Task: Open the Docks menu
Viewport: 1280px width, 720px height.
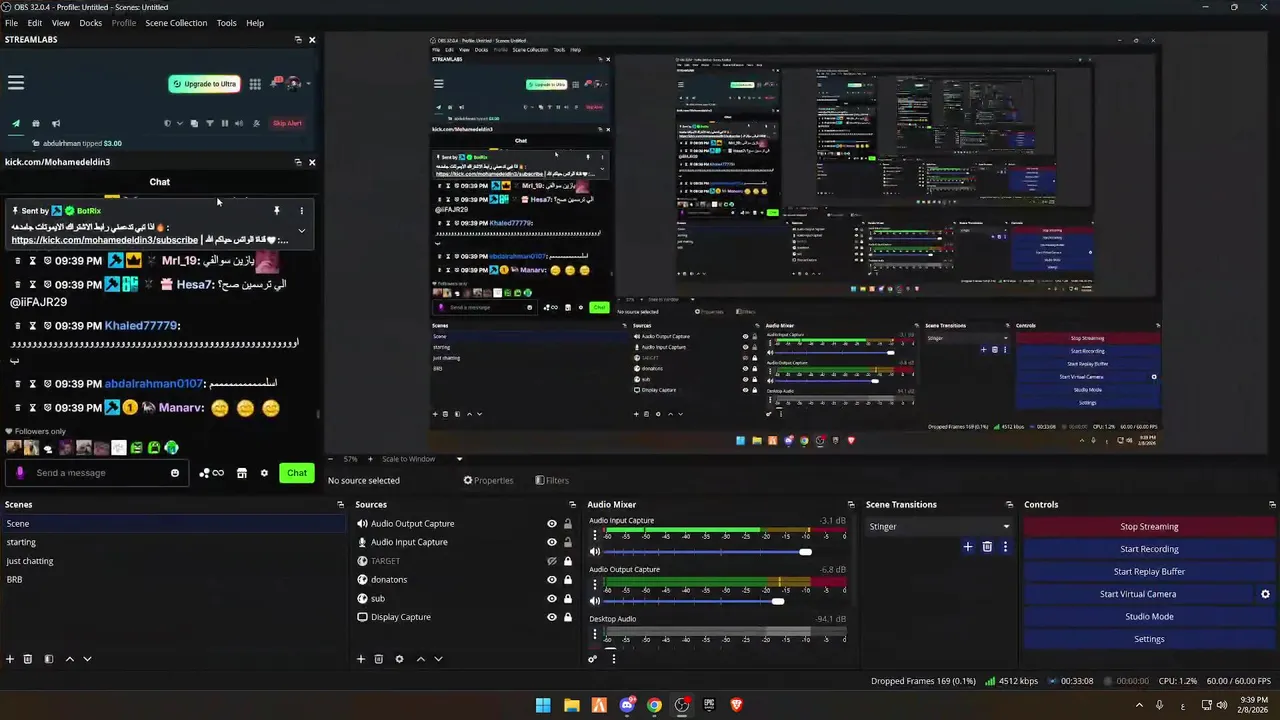Action: [91, 23]
